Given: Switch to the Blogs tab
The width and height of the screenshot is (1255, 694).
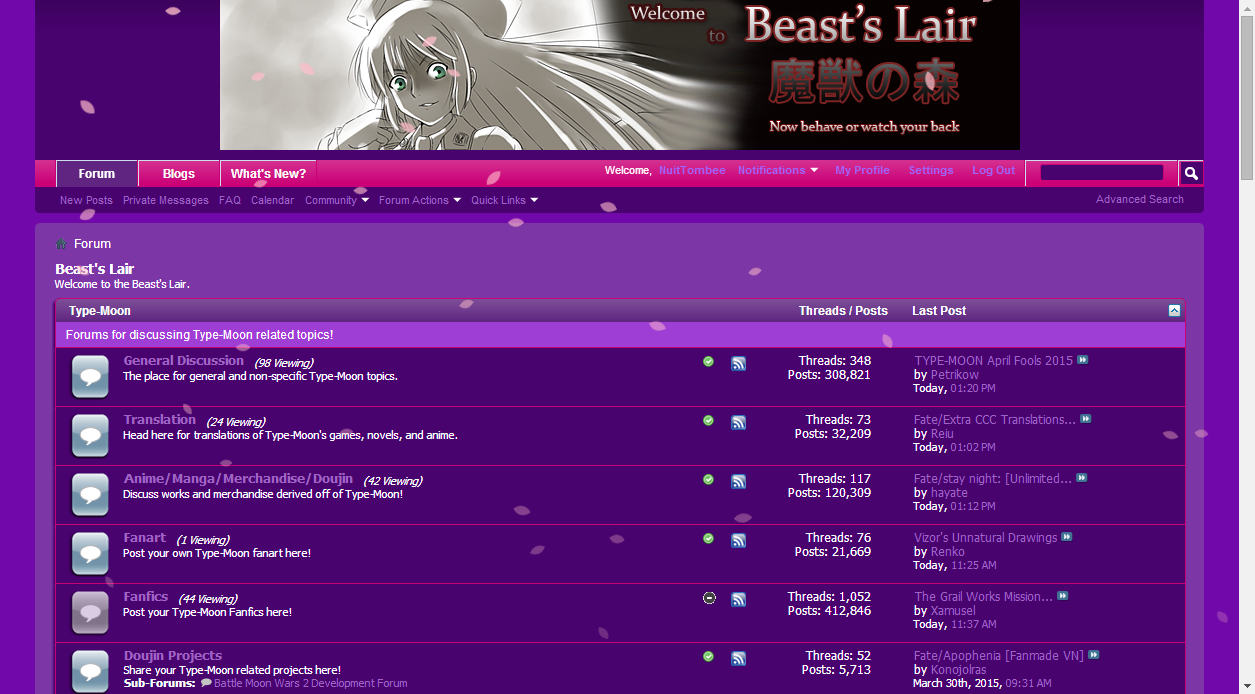Looking at the screenshot, I should (179, 174).
